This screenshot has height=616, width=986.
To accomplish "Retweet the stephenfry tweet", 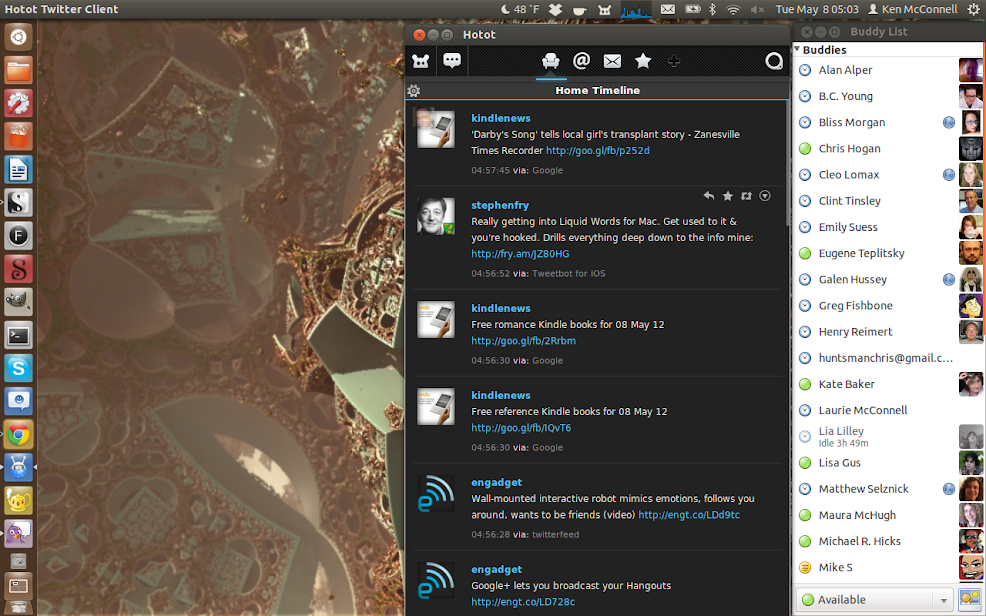I will (x=746, y=196).
